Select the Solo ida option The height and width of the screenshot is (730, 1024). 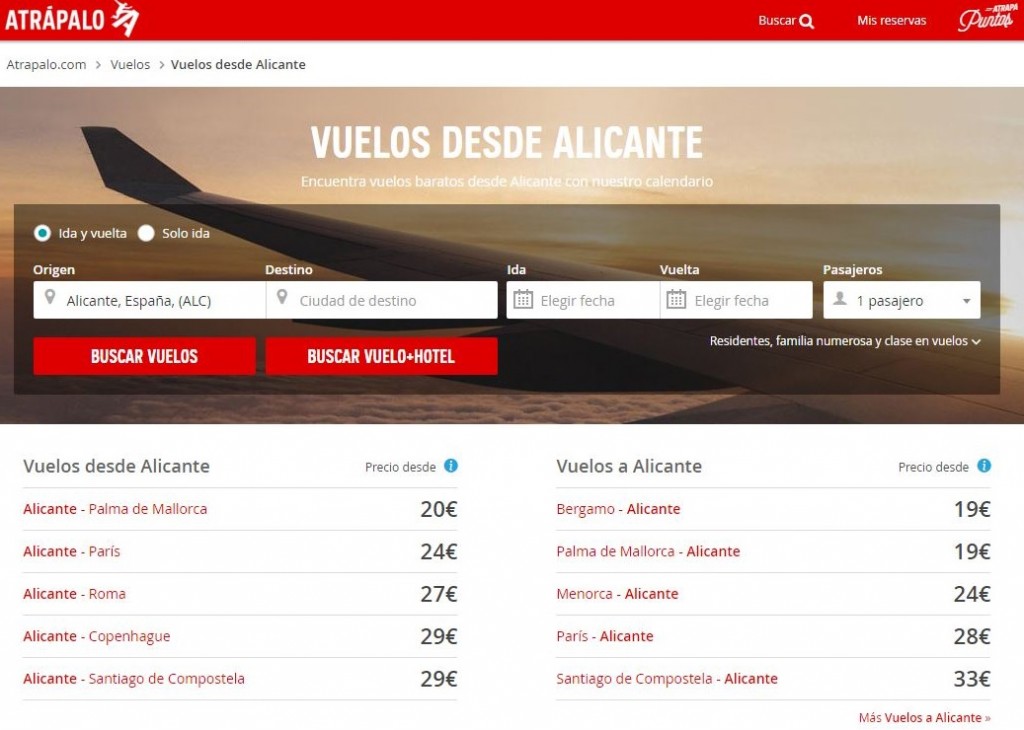pos(146,232)
